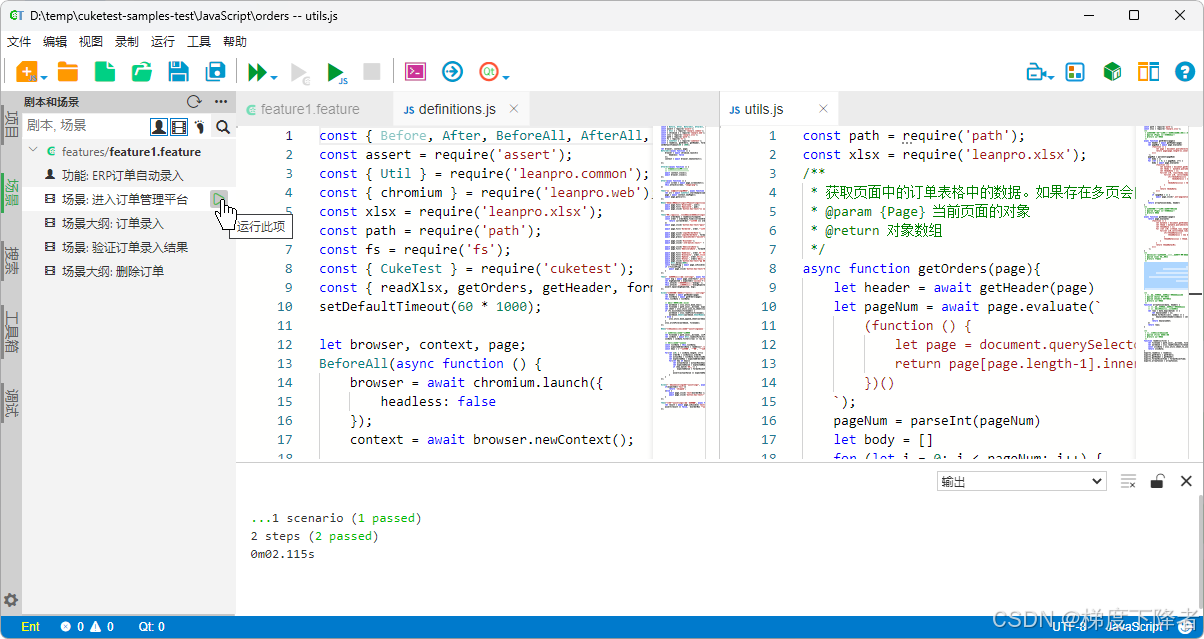Click the 剧本, 场景 filter input field

click(x=86, y=126)
